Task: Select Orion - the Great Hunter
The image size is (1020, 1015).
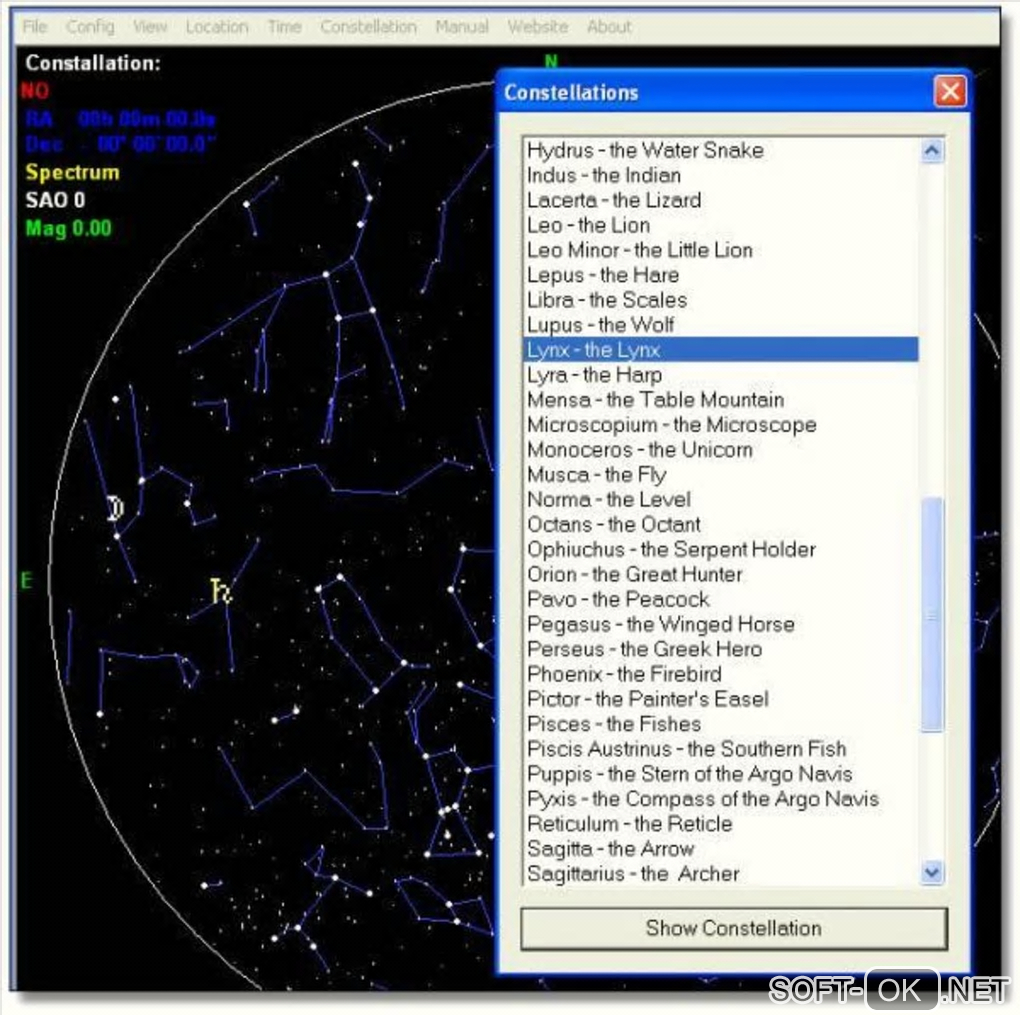Action: [720, 575]
